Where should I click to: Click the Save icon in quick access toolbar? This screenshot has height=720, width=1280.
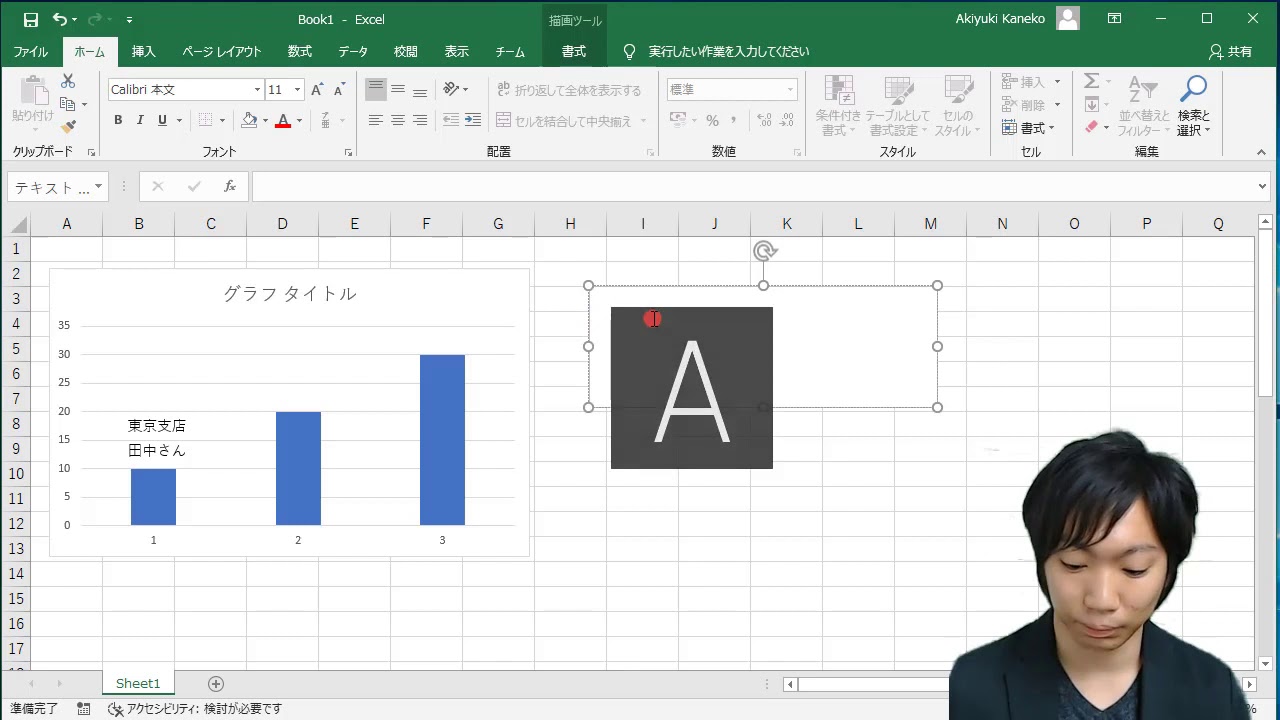(31, 19)
